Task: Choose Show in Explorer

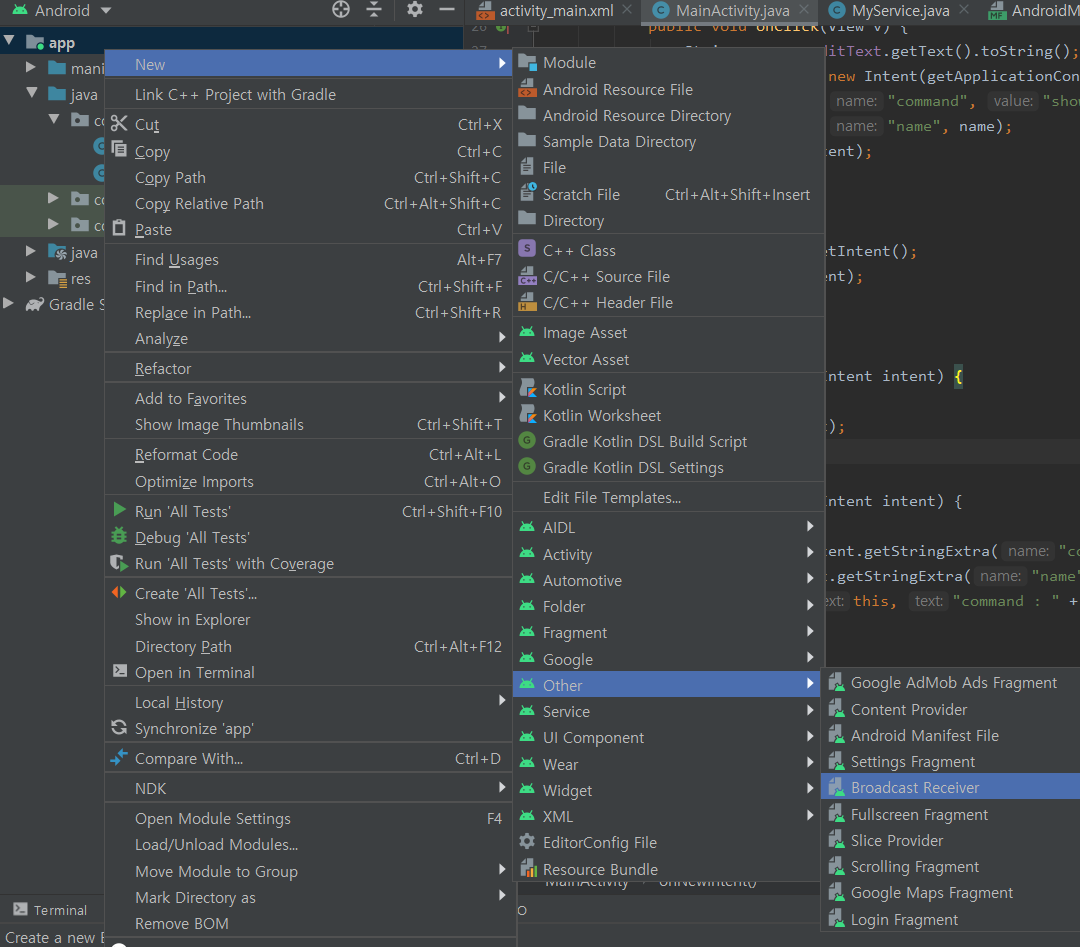Action: click(309, 619)
